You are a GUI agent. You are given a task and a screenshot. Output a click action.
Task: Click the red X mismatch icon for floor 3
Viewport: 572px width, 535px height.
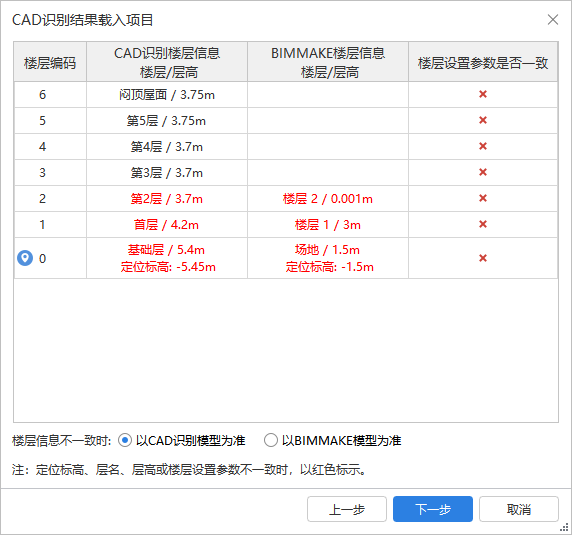click(x=483, y=172)
